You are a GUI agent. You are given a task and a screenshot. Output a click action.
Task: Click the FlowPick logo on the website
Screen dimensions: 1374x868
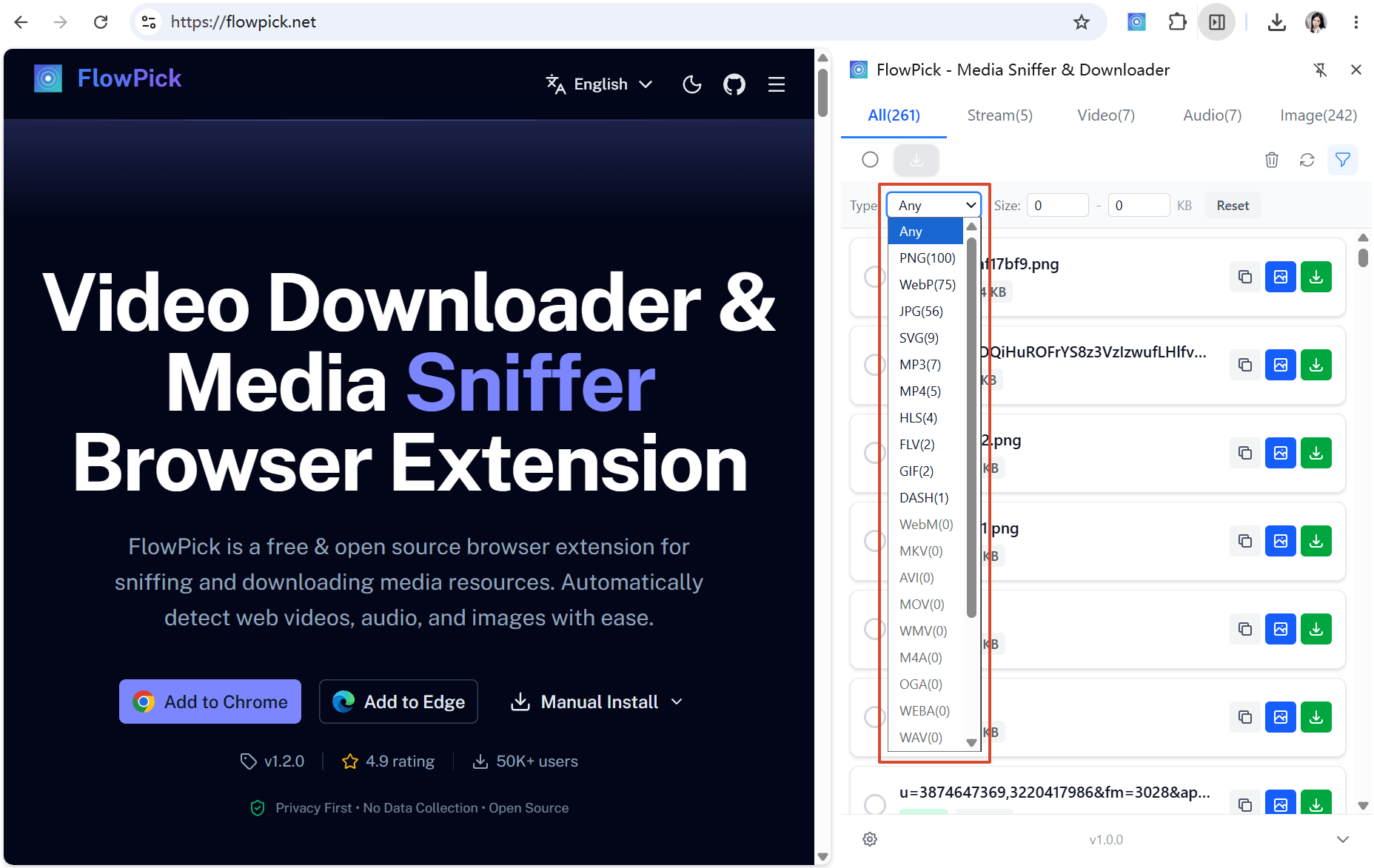(108, 78)
